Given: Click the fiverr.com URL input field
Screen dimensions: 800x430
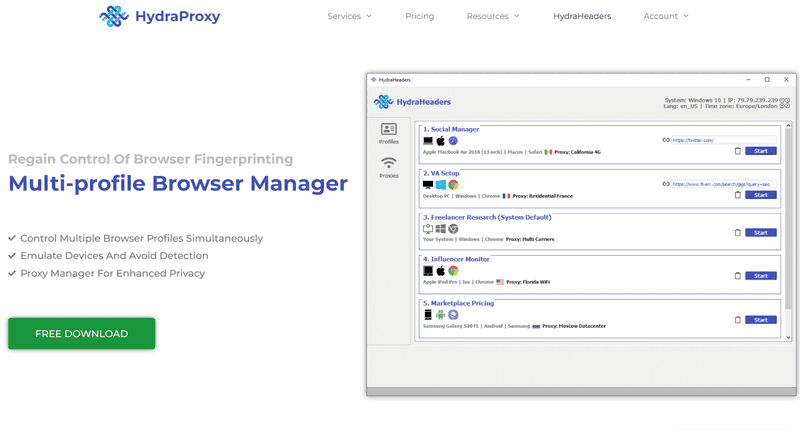Looking at the screenshot, I should 724,184.
